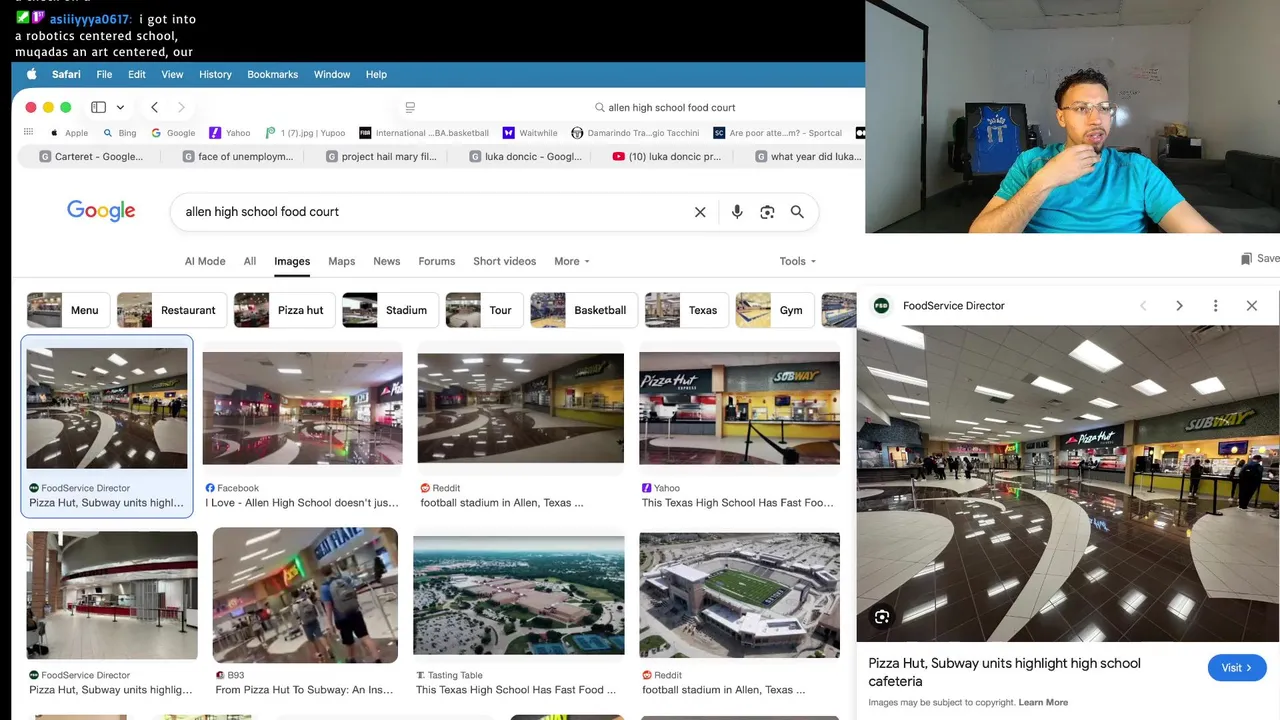1280x720 pixels.
Task: Open the Apple menu
Action: [x=31, y=74]
